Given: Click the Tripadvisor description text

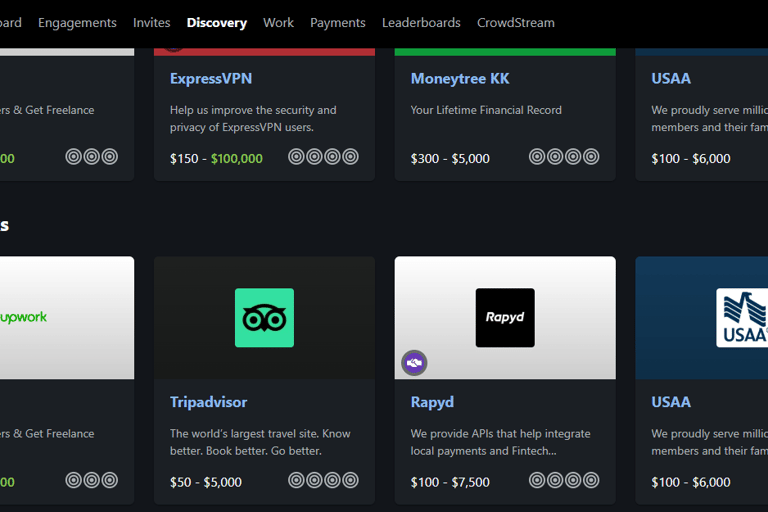Looking at the screenshot, I should 260,442.
